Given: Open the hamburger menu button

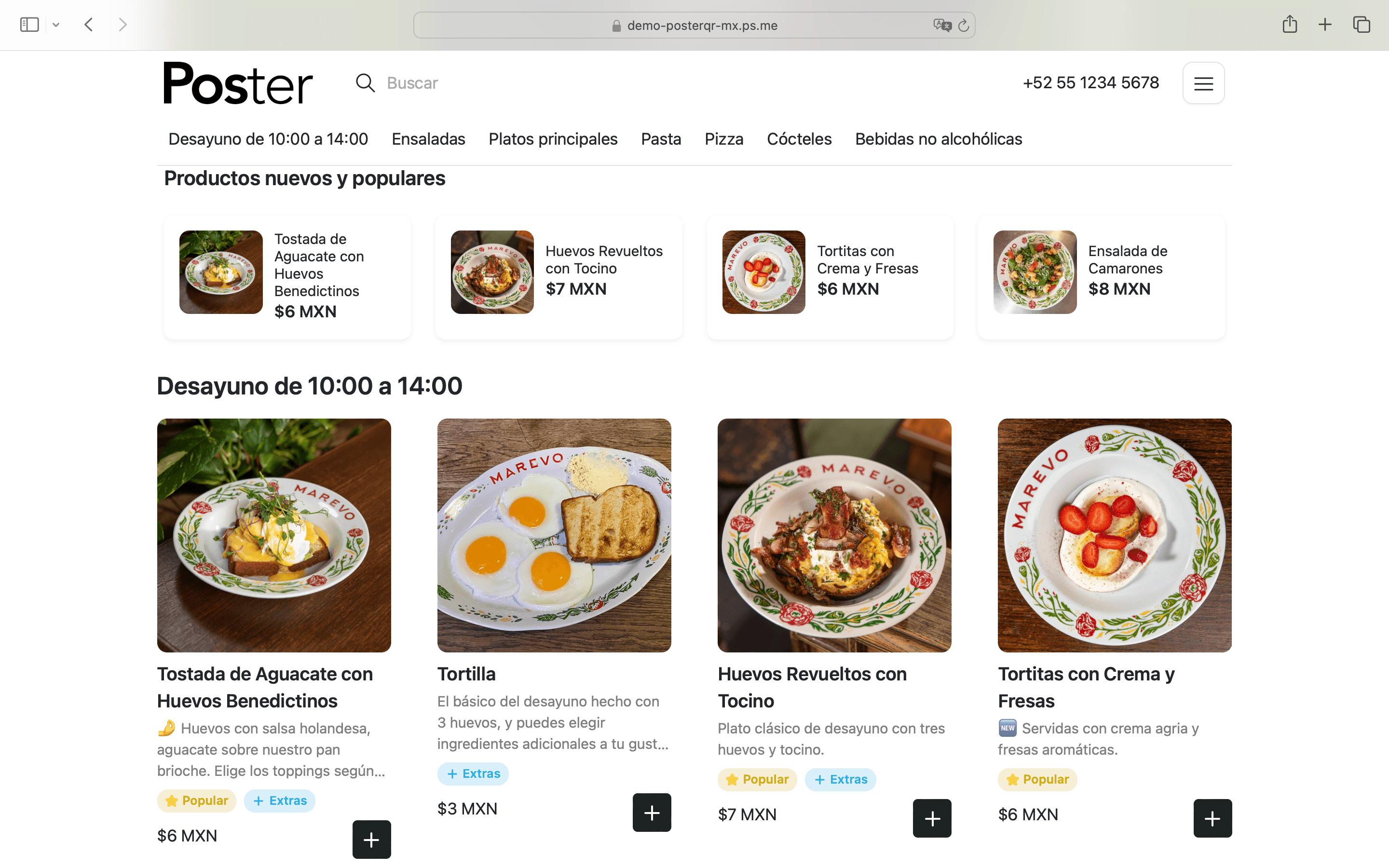Looking at the screenshot, I should point(1203,83).
